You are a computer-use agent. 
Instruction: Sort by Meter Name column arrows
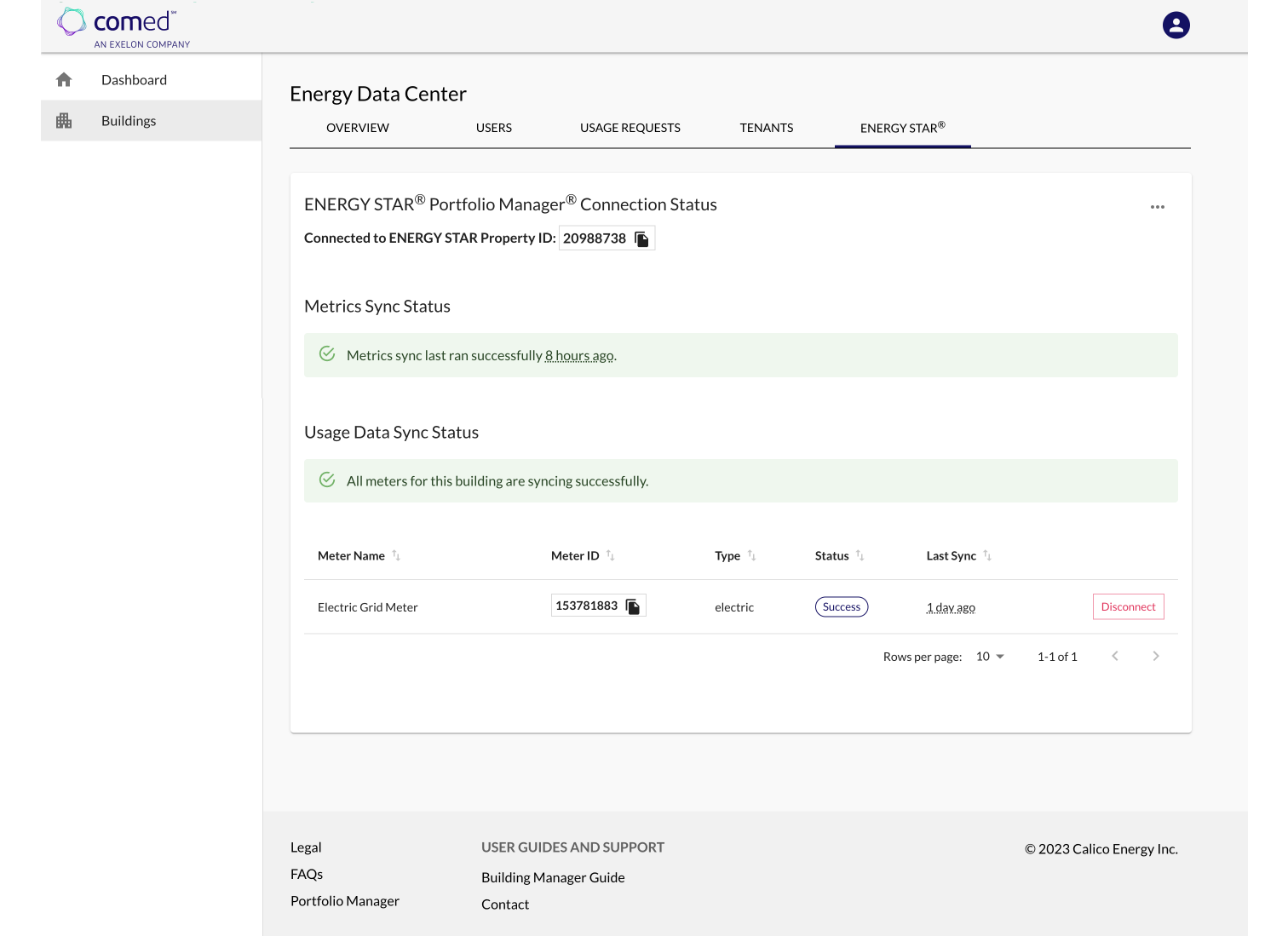click(396, 555)
